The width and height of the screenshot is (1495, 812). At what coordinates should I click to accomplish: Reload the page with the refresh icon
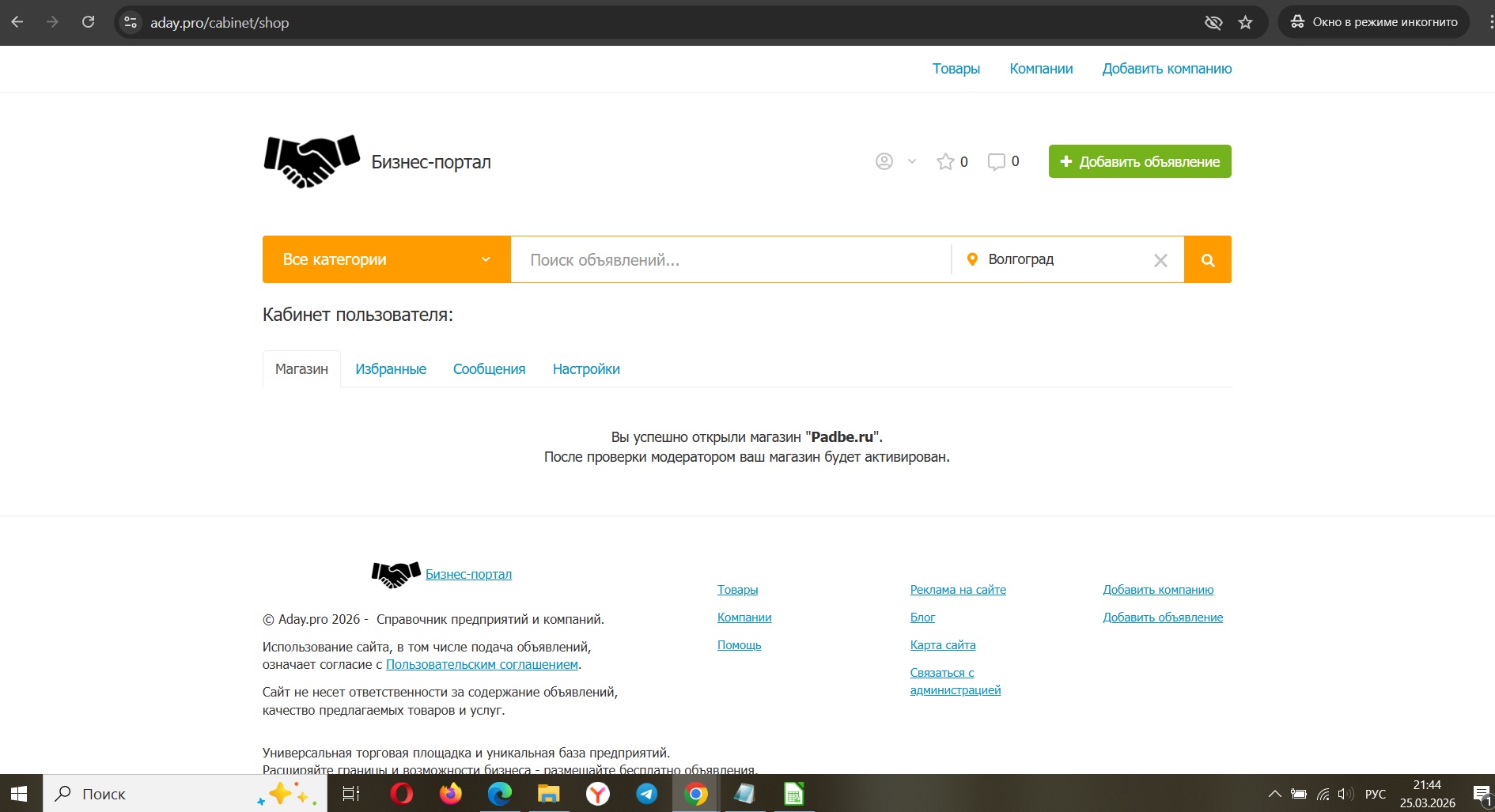(89, 22)
